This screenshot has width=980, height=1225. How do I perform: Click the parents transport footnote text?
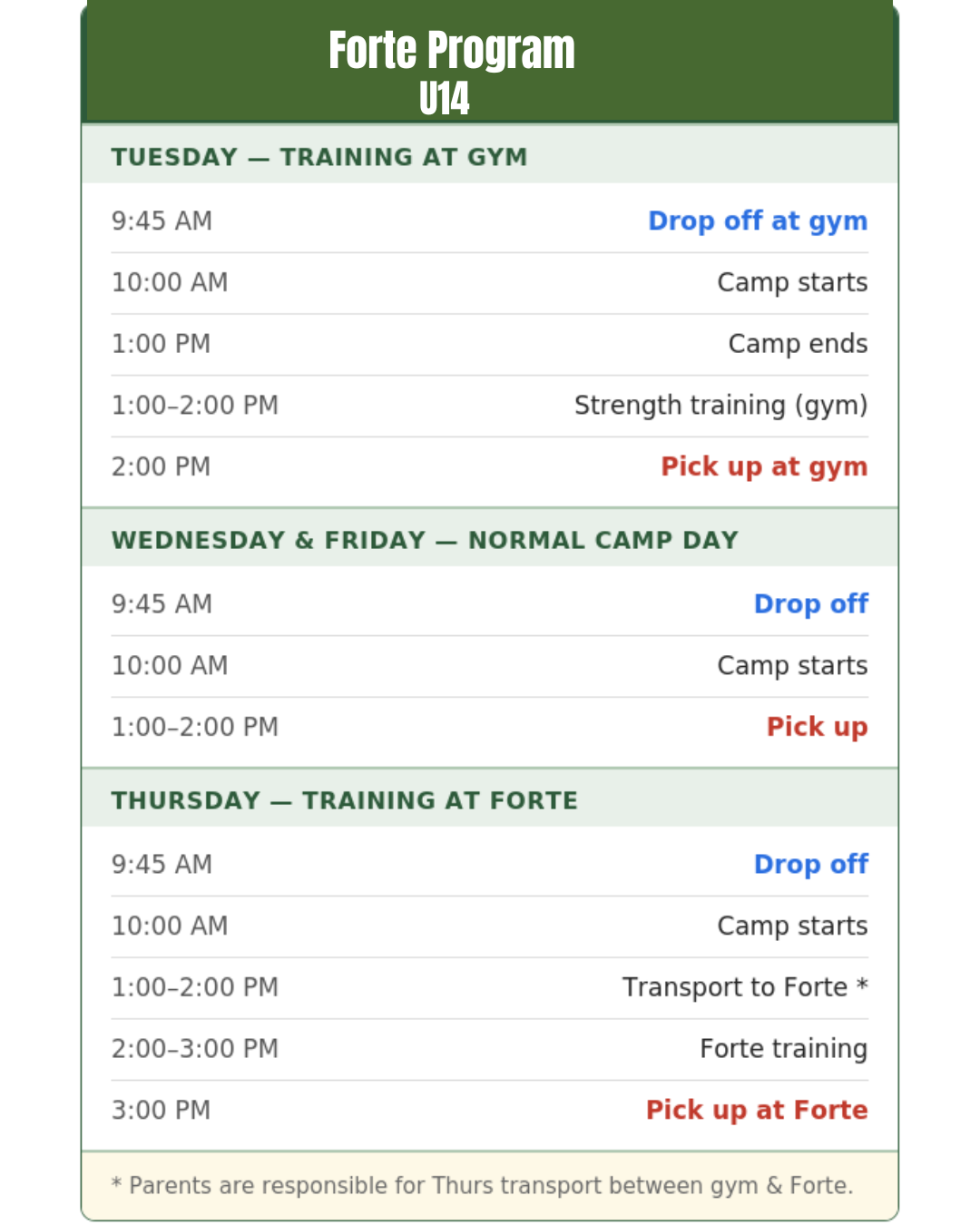pos(483,1186)
